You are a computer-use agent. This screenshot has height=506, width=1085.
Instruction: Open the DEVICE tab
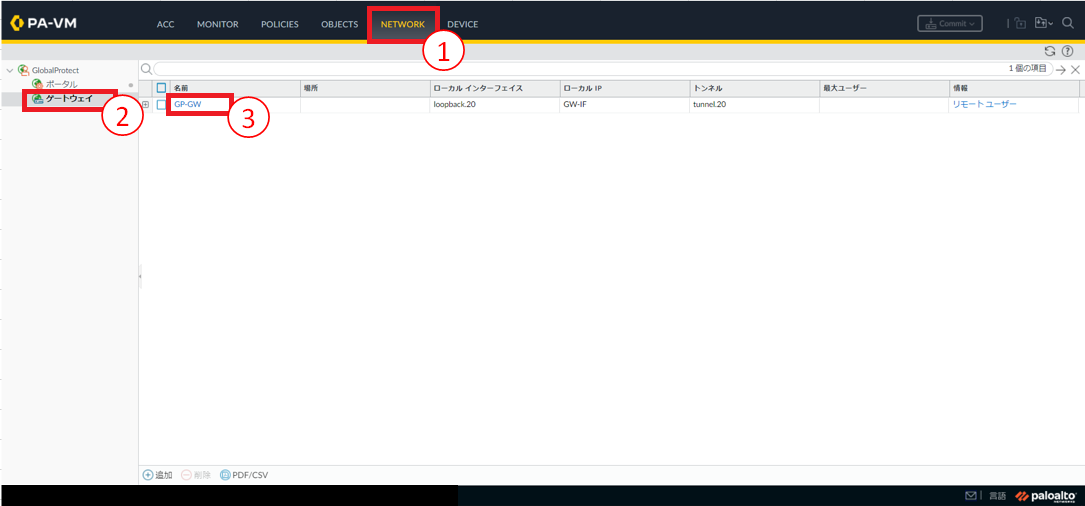[x=462, y=24]
